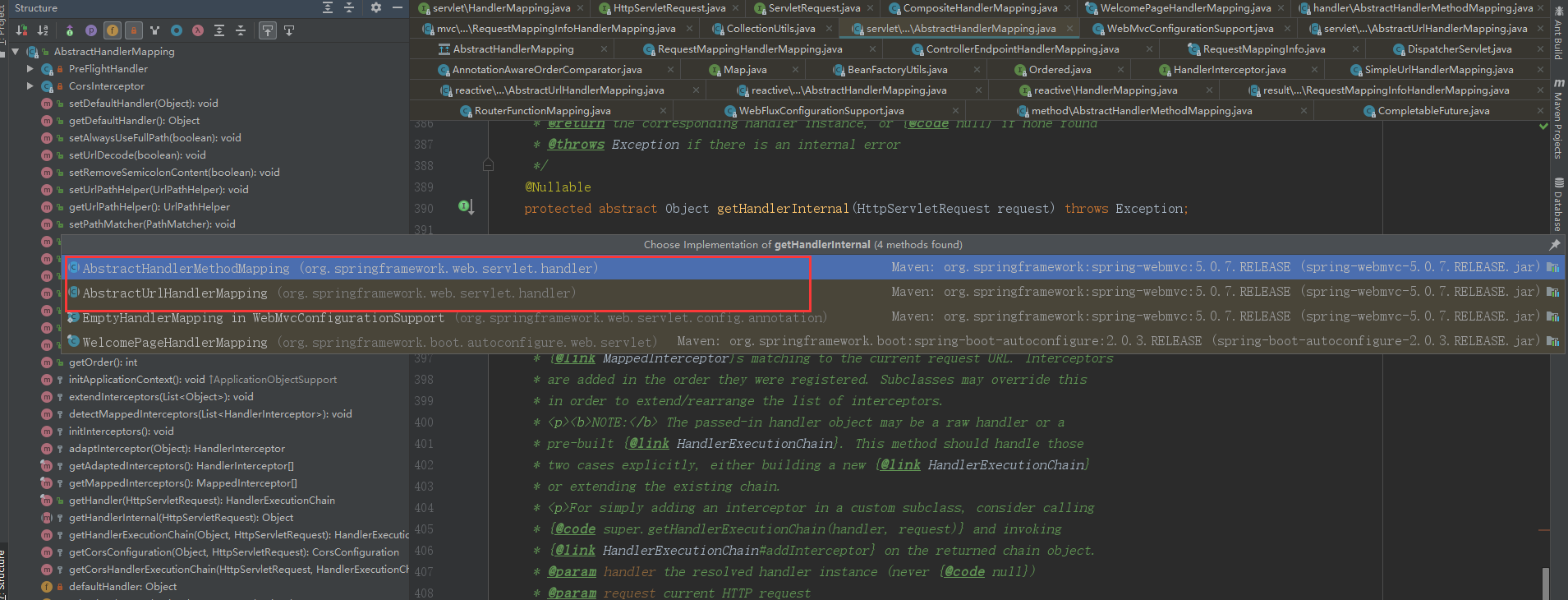The height and width of the screenshot is (600, 1568).
Task: Open the Database side panel
Action: (1558, 205)
